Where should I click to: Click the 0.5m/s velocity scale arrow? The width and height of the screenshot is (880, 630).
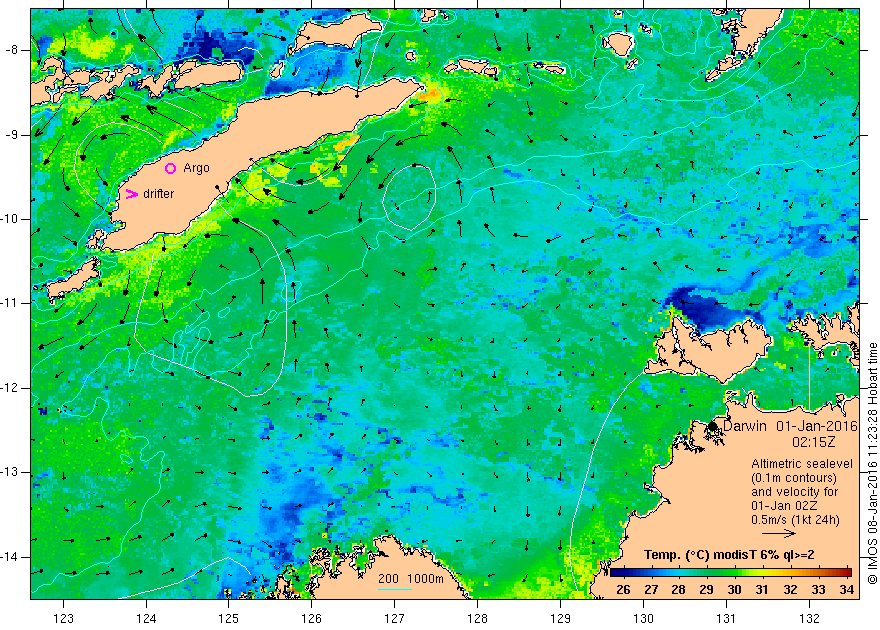(x=779, y=533)
